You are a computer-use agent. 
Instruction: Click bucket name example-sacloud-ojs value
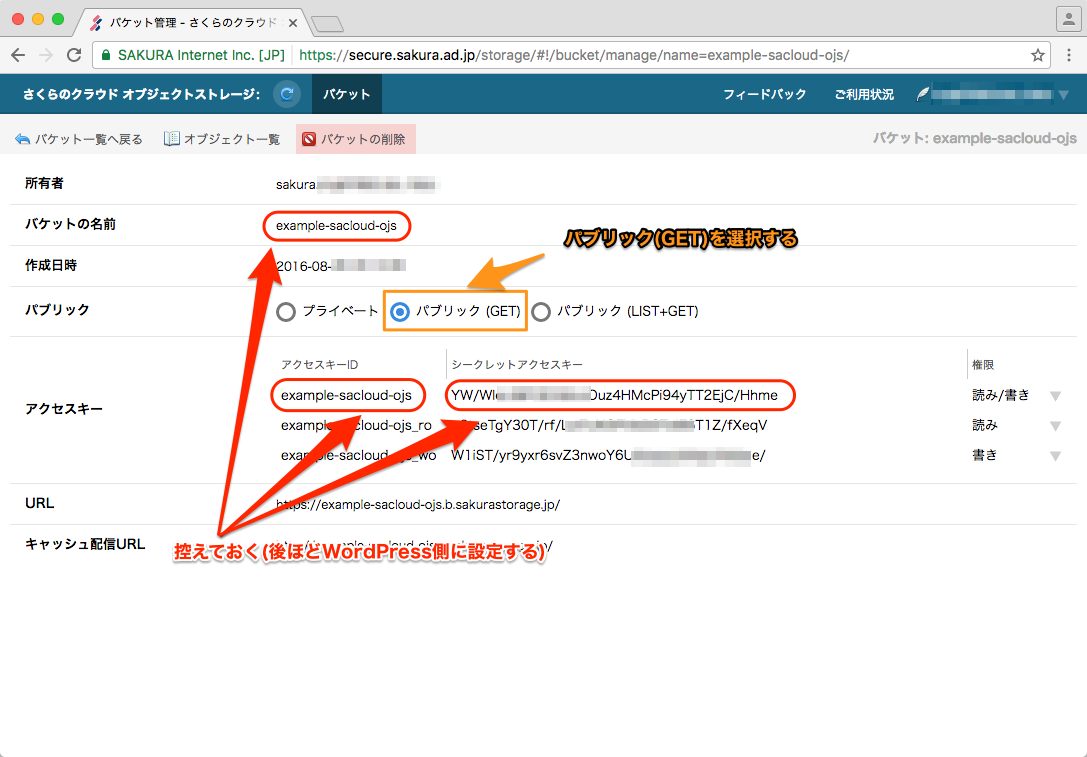tap(336, 226)
